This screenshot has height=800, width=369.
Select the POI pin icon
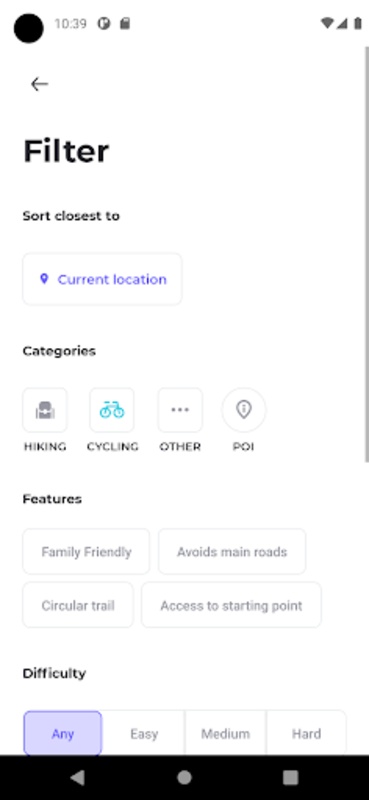[x=243, y=410]
